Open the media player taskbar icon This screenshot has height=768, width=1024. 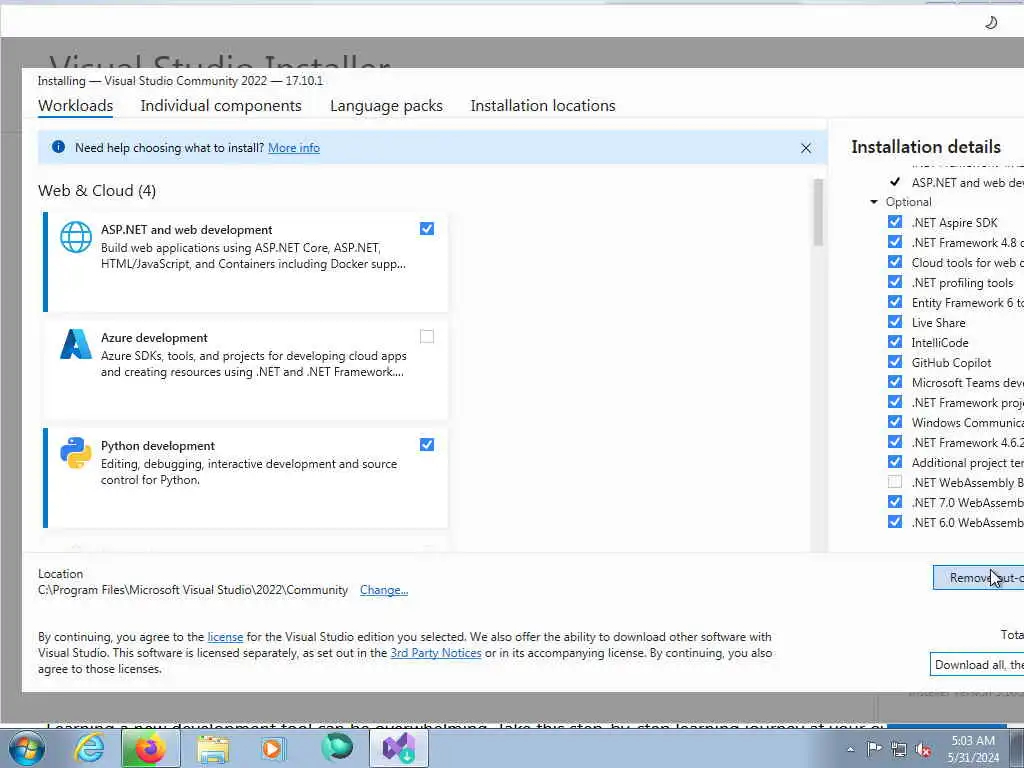(273, 748)
